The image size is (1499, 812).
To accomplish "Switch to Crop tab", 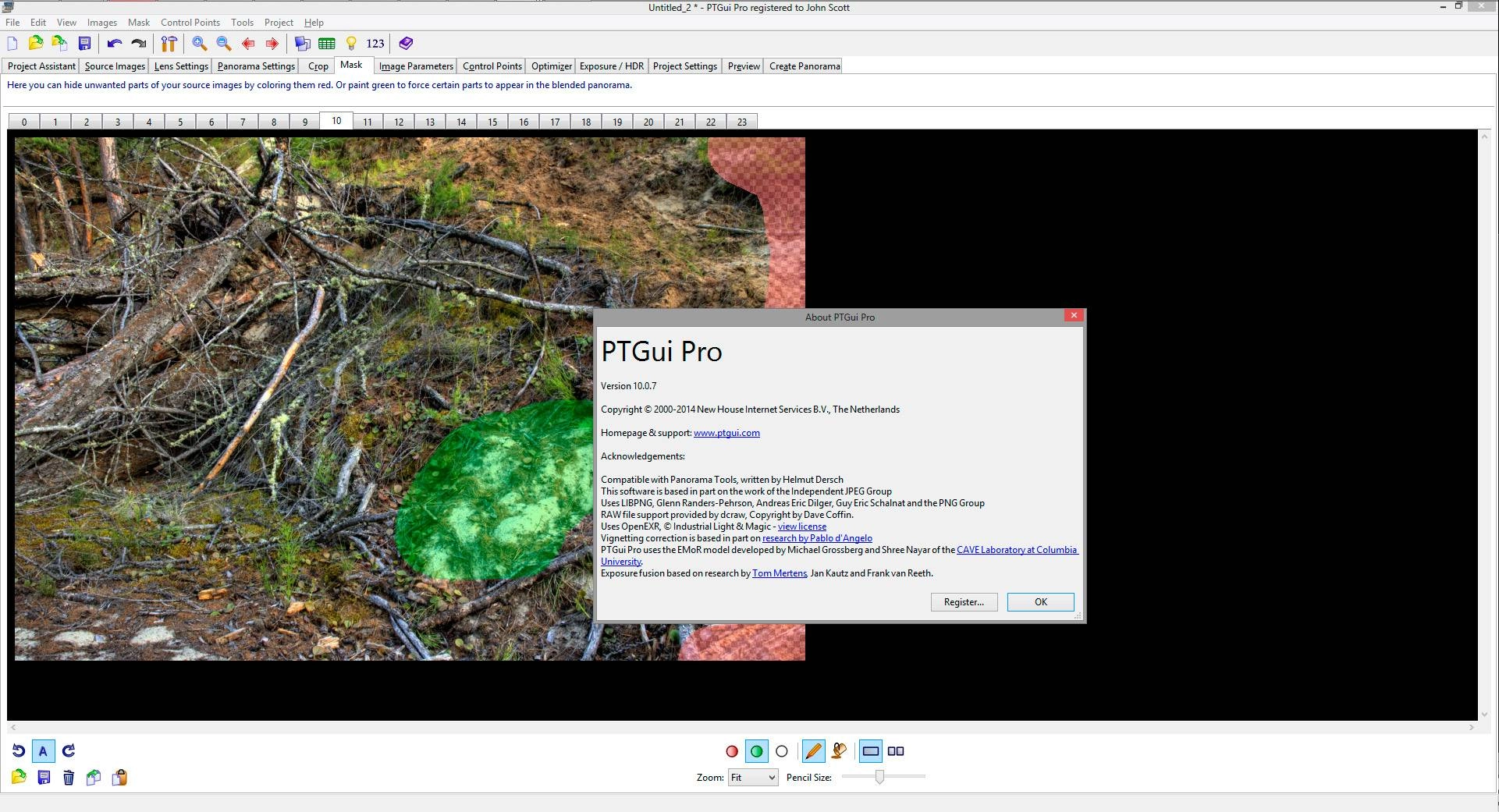I will [x=318, y=66].
